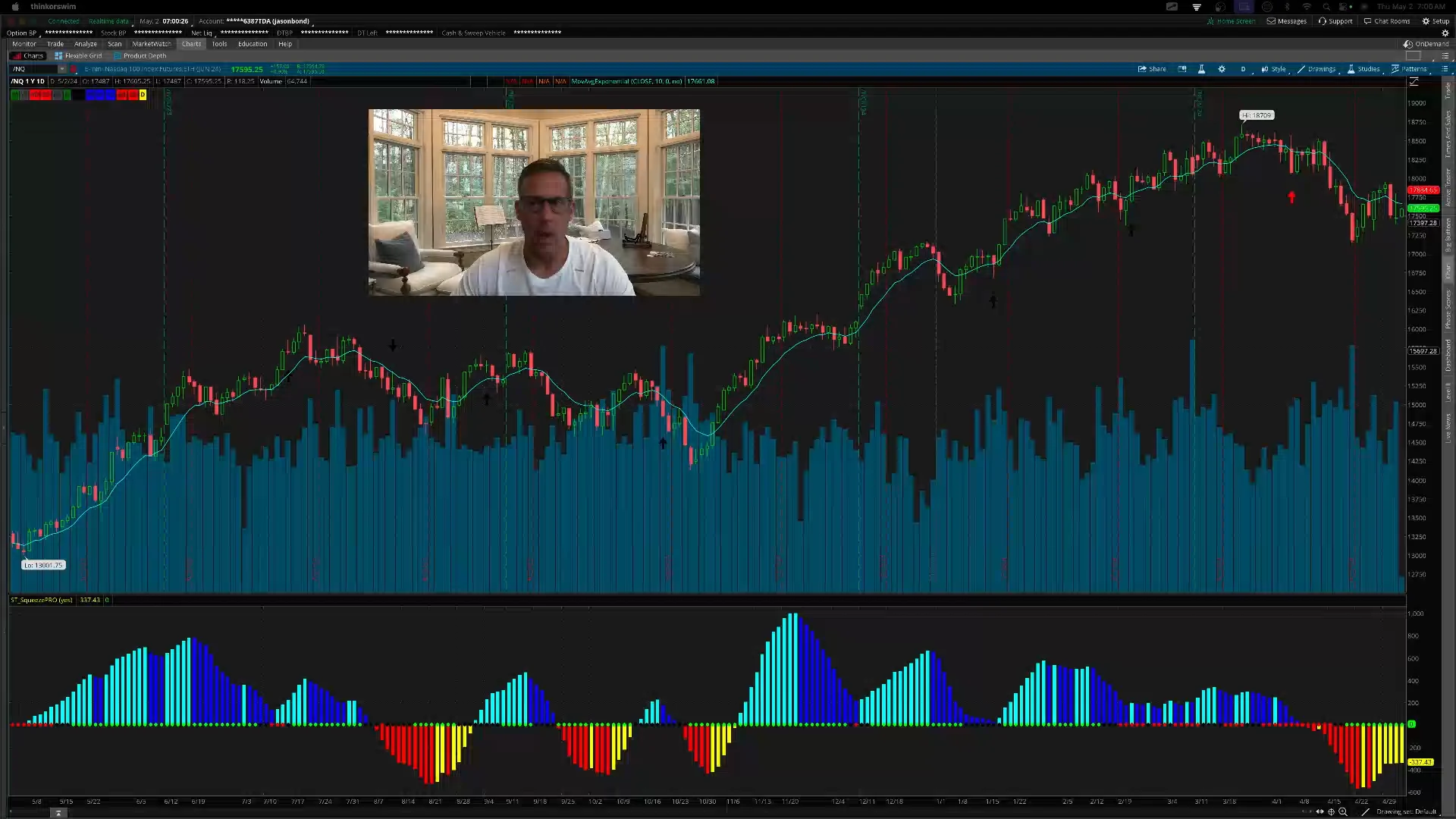Open the Flexible Grid layout
1456x819 pixels.
(x=78, y=55)
